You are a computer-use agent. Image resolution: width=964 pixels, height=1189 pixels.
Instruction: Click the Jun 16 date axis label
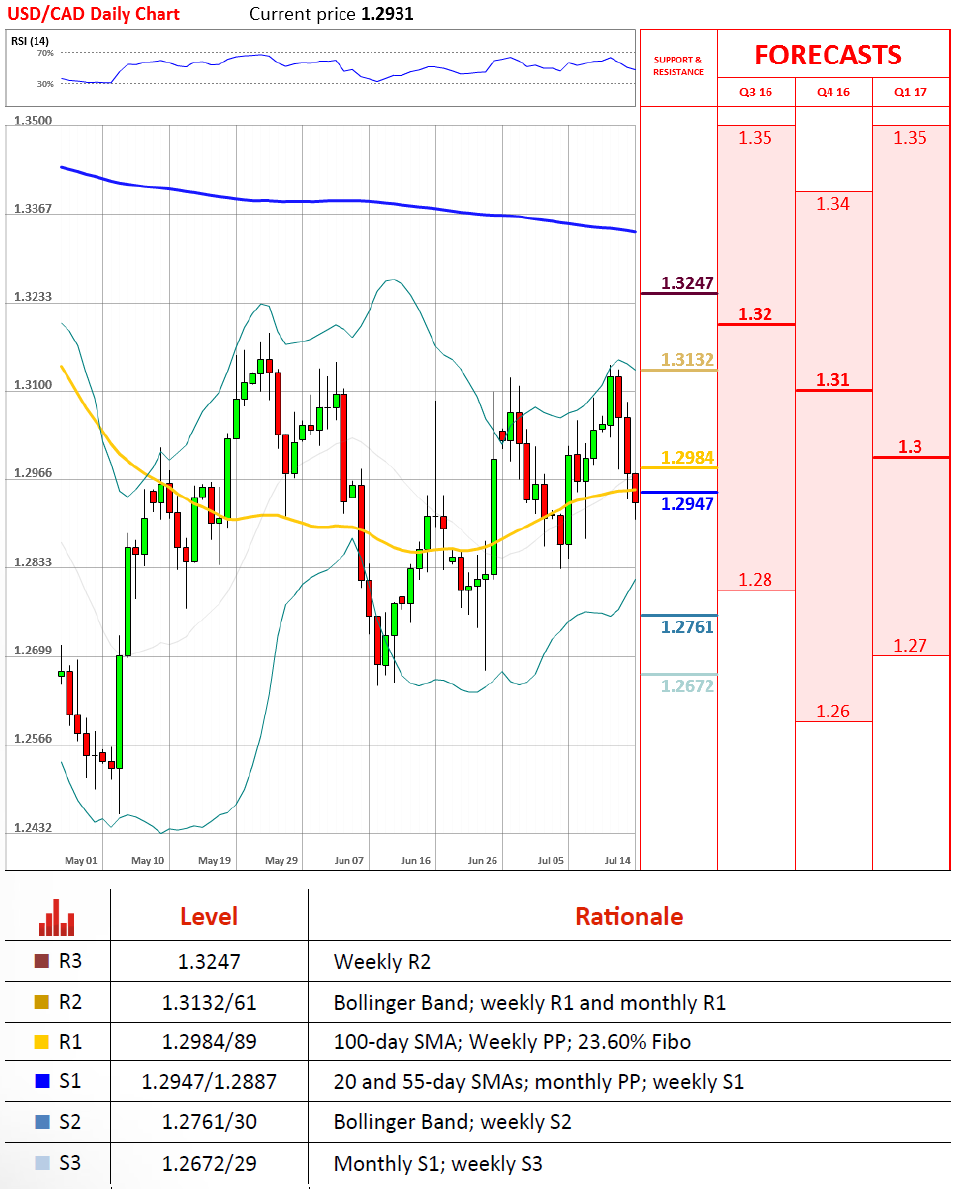point(415,860)
